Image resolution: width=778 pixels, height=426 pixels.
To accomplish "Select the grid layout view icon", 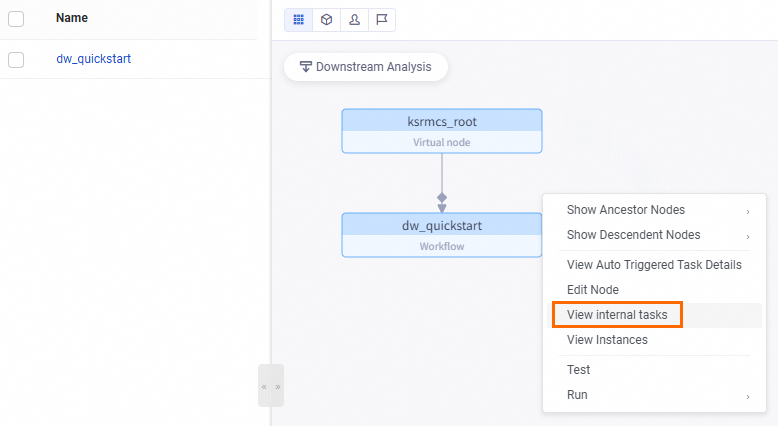I will click(x=298, y=20).
